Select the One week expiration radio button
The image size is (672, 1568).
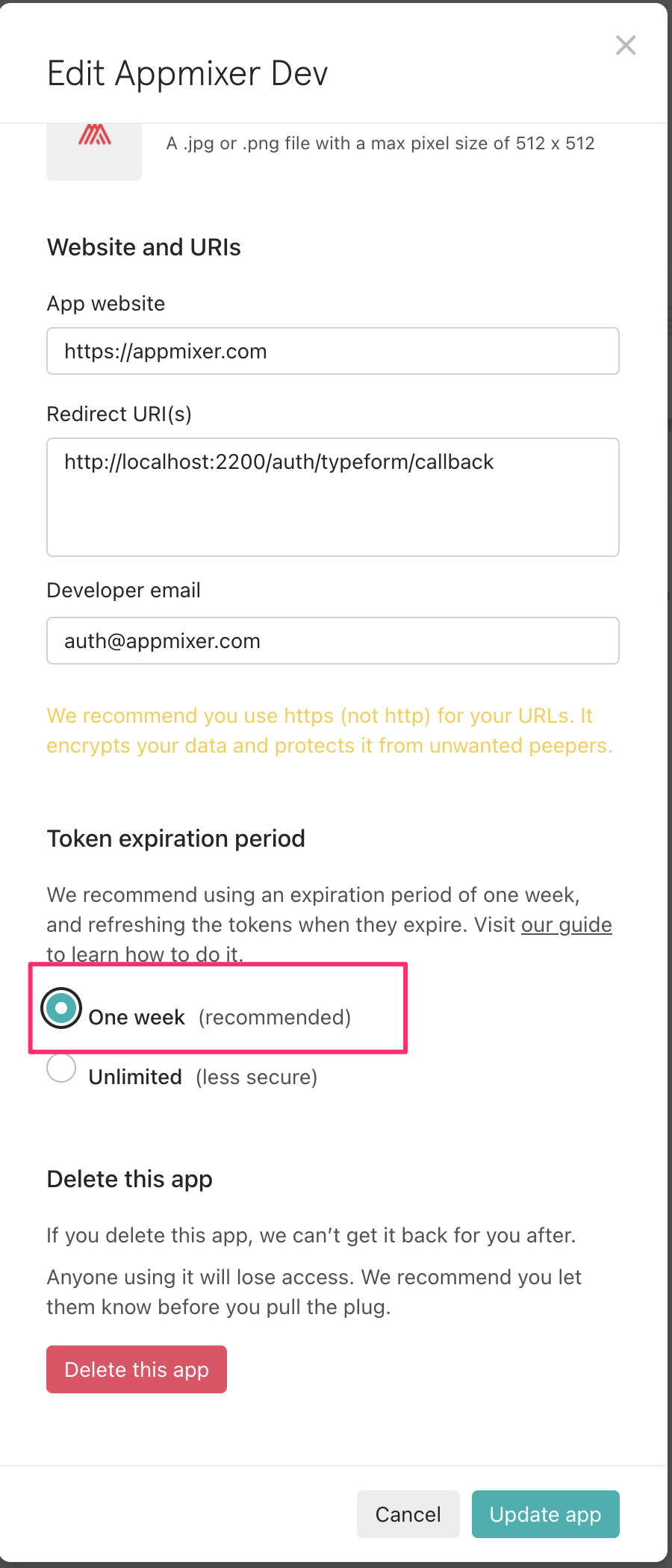61,1008
